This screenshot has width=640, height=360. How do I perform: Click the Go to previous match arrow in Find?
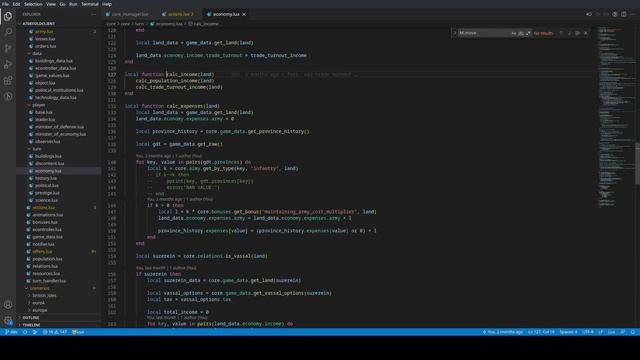pyautogui.click(x=561, y=33)
